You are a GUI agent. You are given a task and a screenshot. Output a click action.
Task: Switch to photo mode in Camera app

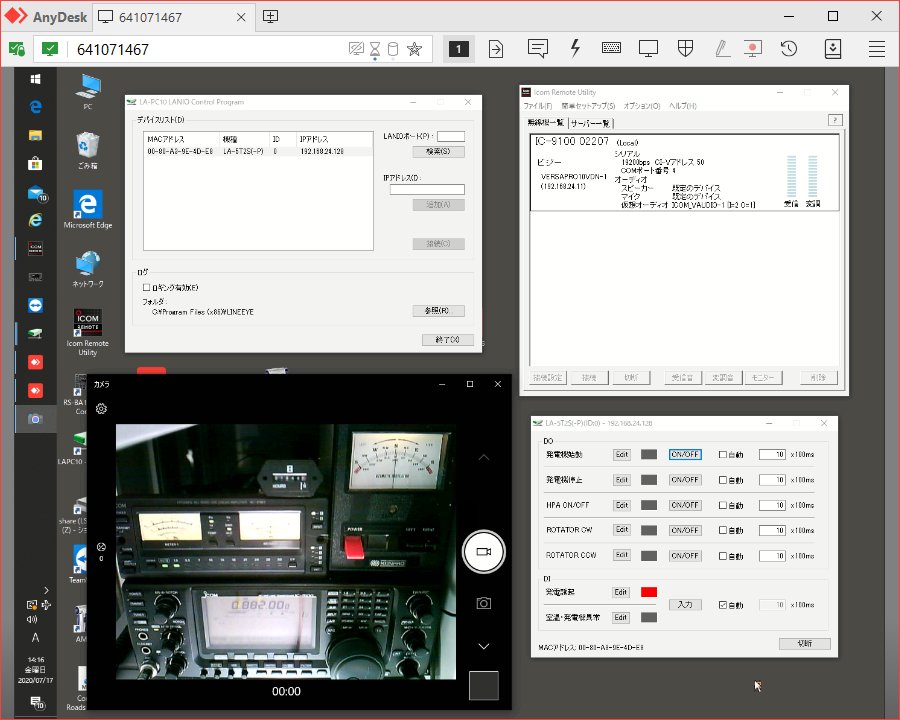point(483,603)
